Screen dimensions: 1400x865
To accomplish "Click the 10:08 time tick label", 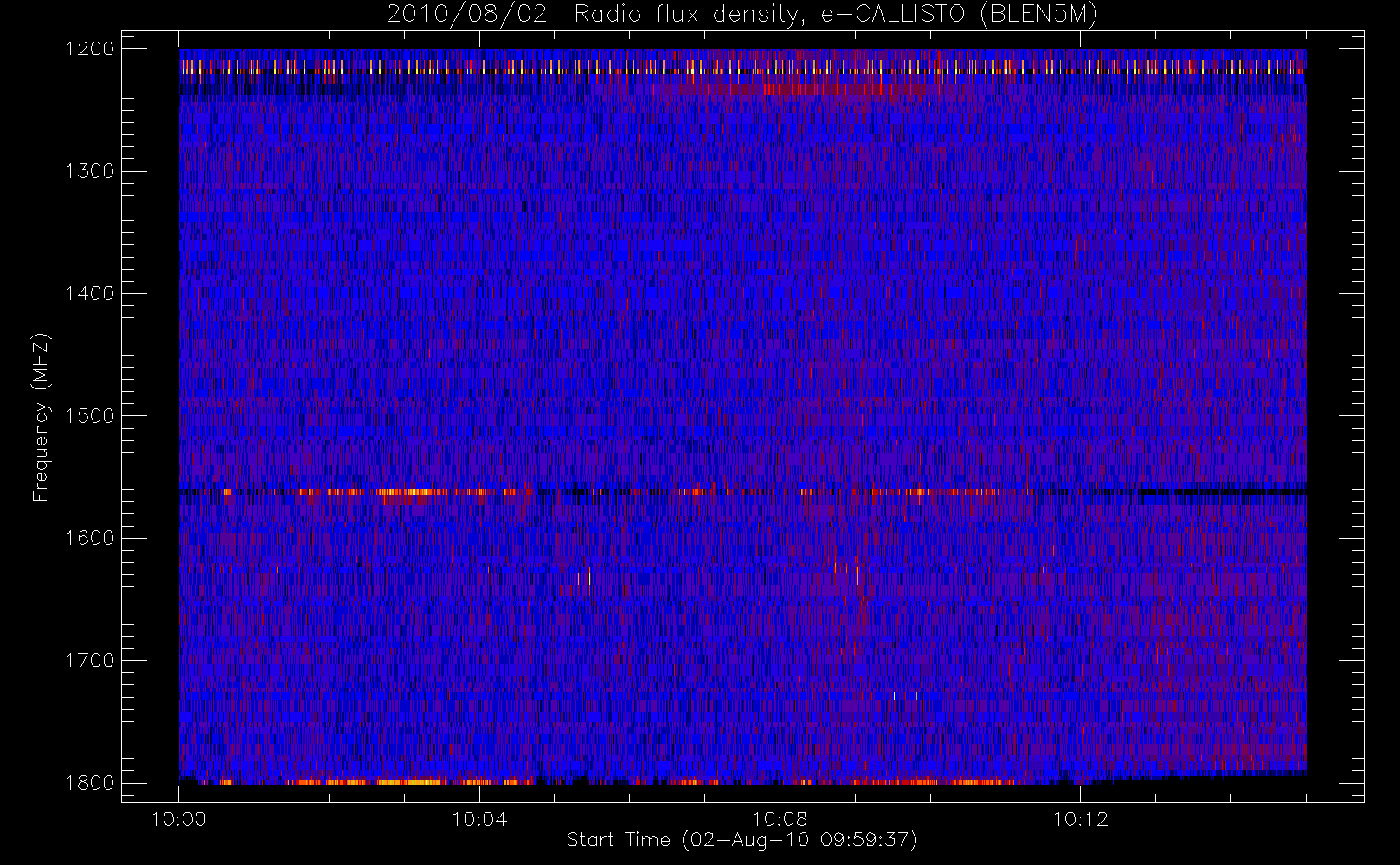I will click(x=780, y=819).
